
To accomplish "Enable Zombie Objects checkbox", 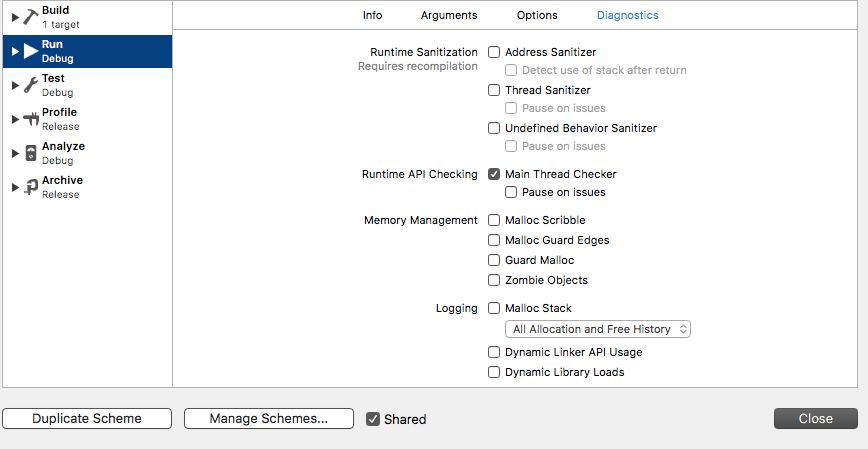I will coord(494,280).
